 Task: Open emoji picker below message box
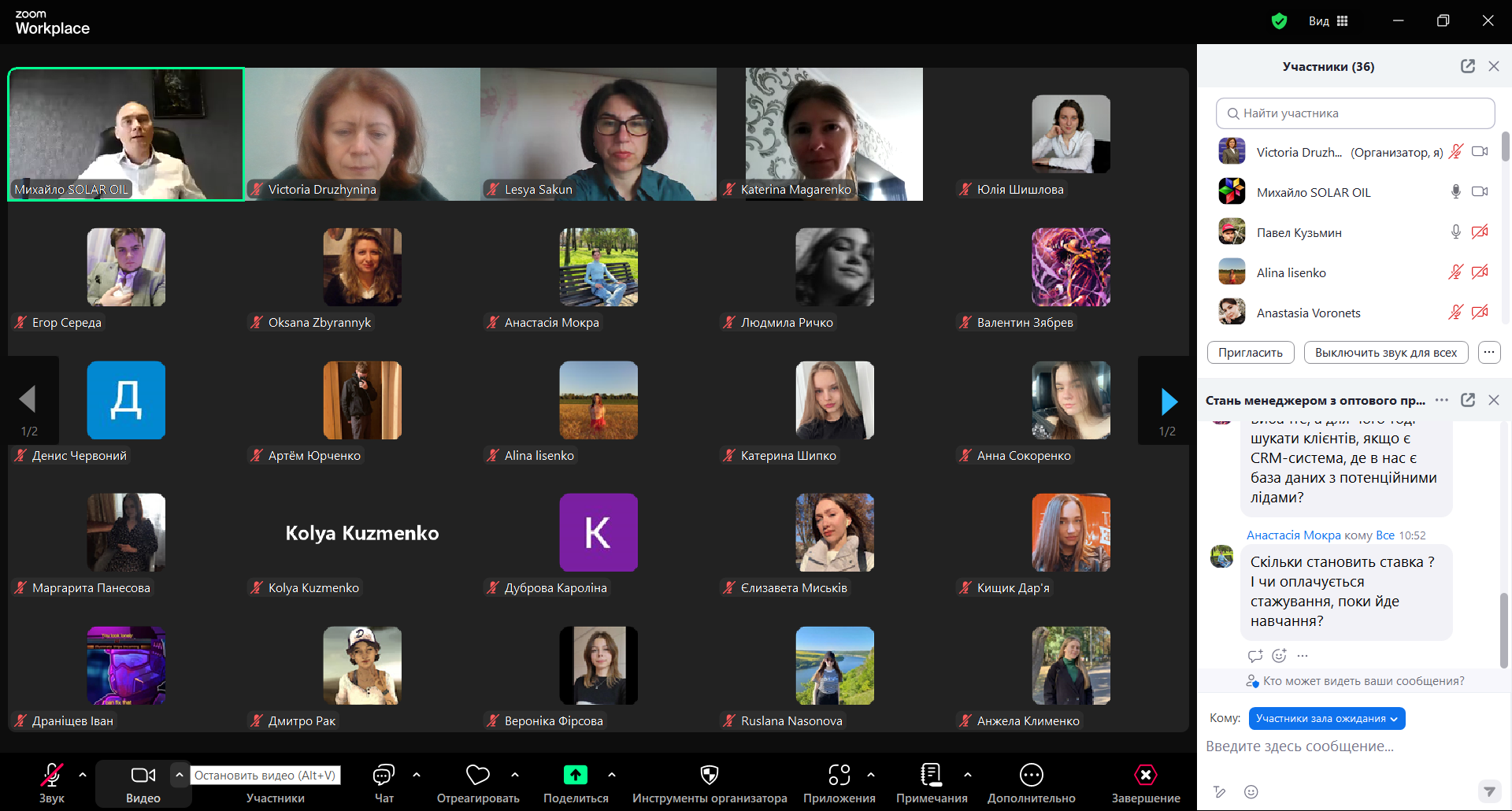coord(1251,792)
